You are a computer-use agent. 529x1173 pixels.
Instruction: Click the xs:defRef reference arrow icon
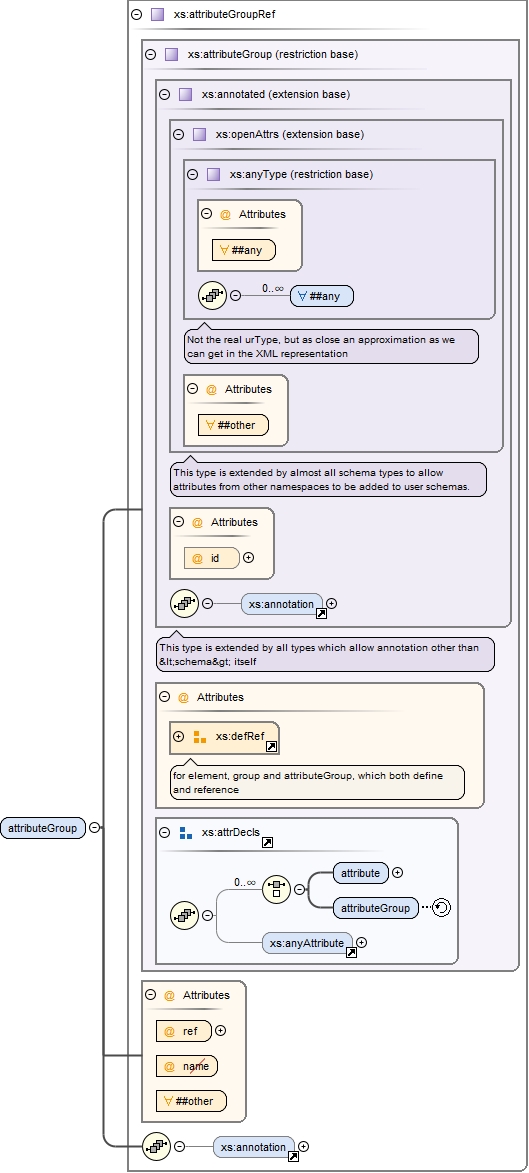[272, 747]
